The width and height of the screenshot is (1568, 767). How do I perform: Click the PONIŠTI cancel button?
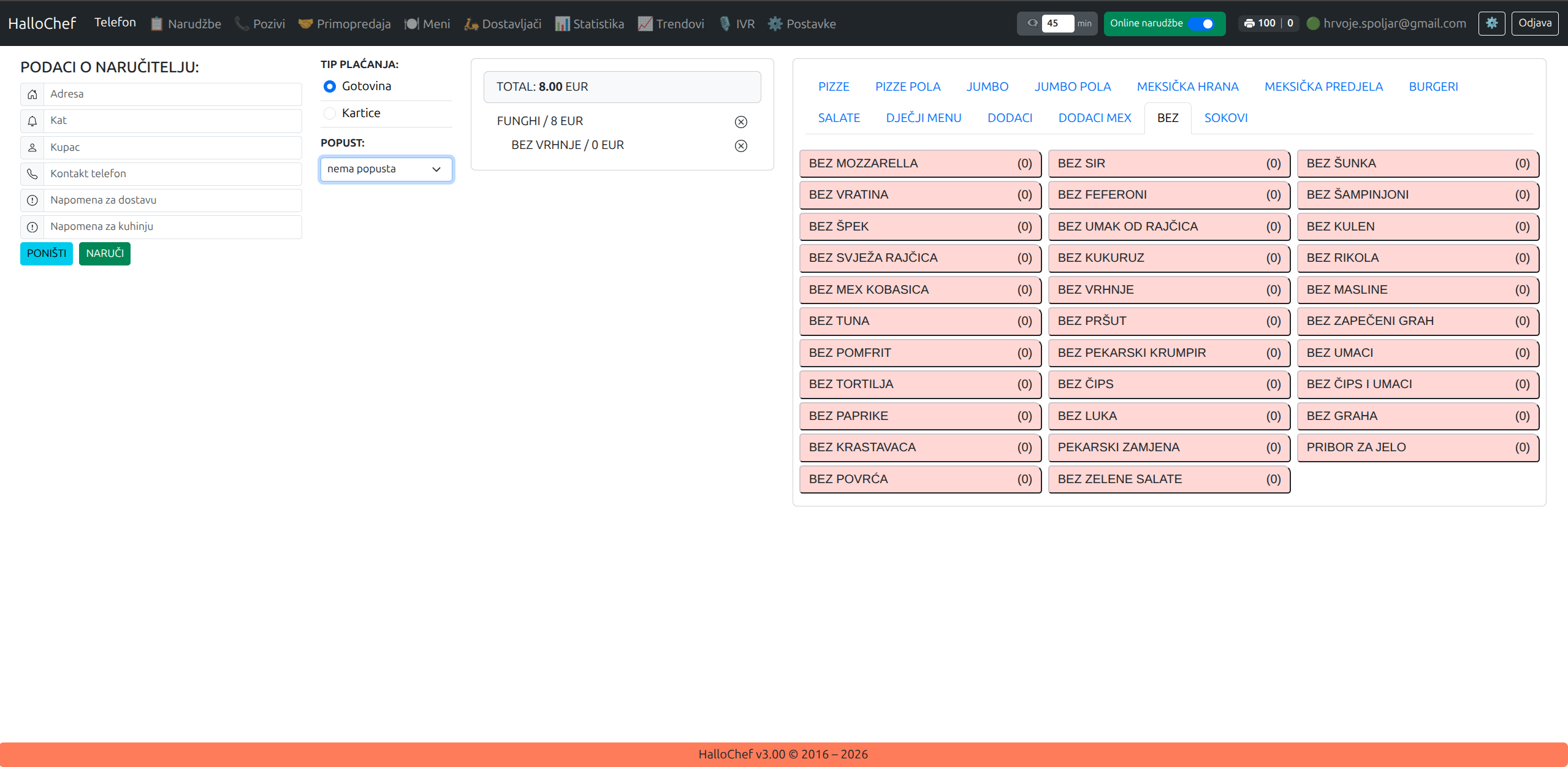[47, 253]
